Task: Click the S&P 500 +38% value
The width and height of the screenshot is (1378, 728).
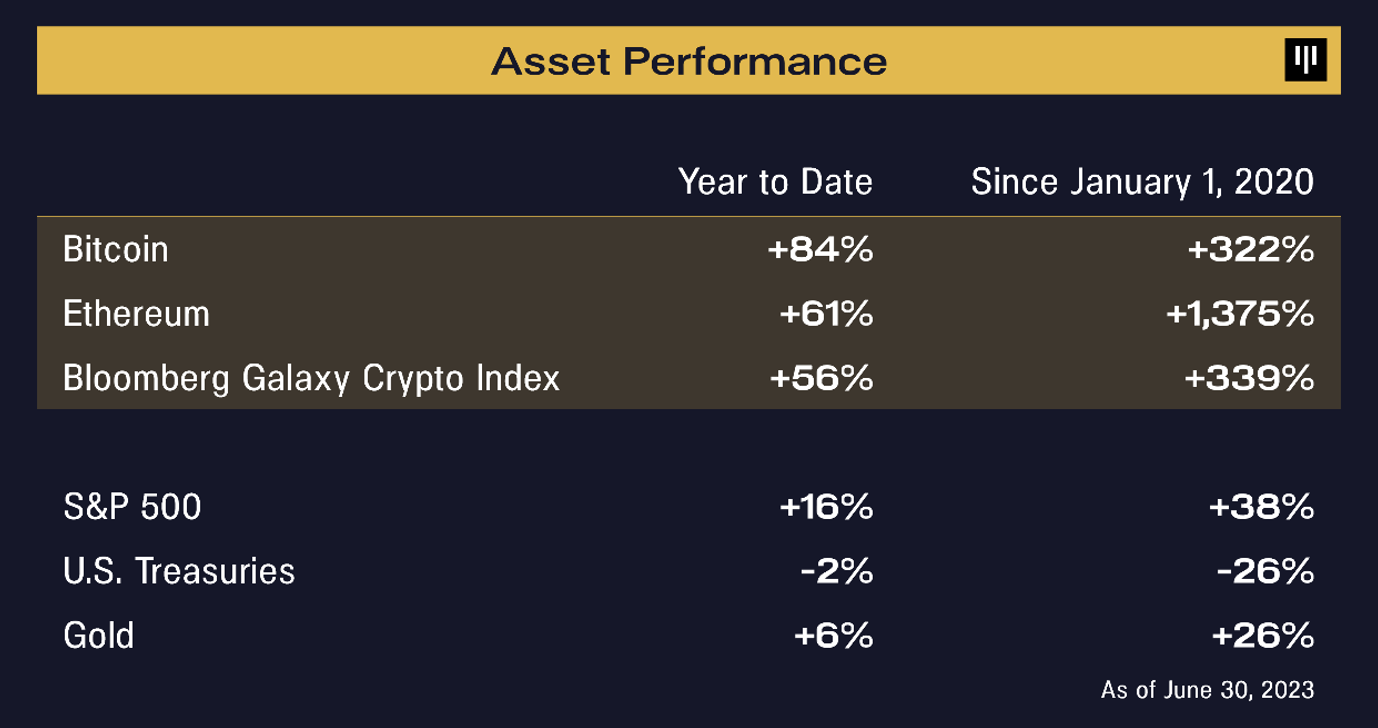Action: tap(1260, 507)
